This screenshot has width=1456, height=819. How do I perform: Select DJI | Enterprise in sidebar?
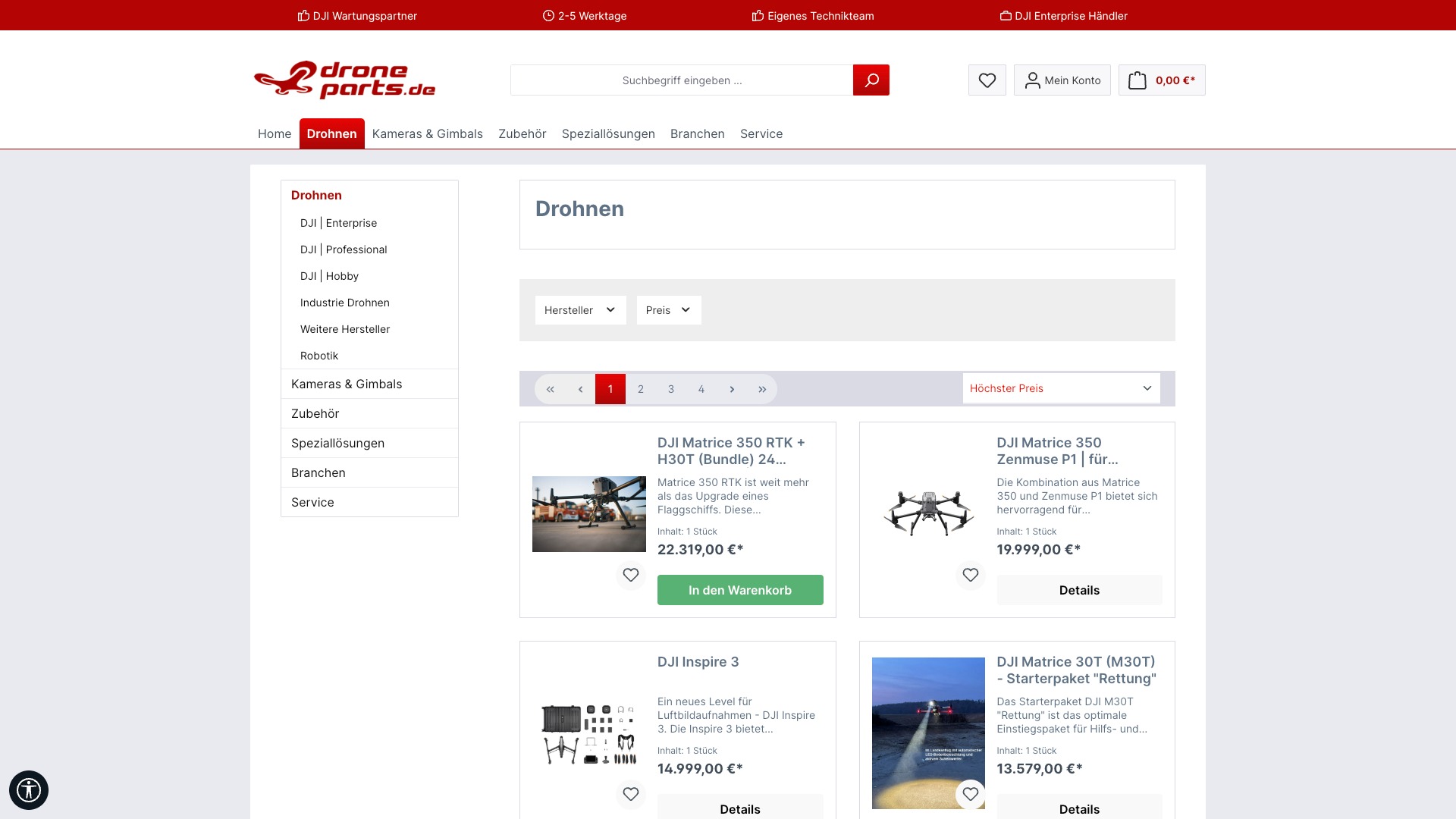(x=338, y=223)
